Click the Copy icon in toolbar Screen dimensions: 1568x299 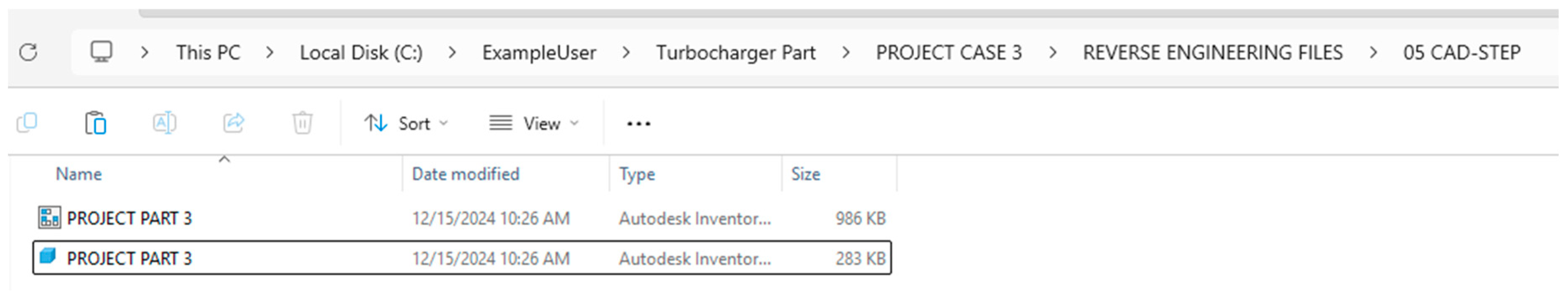click(27, 124)
